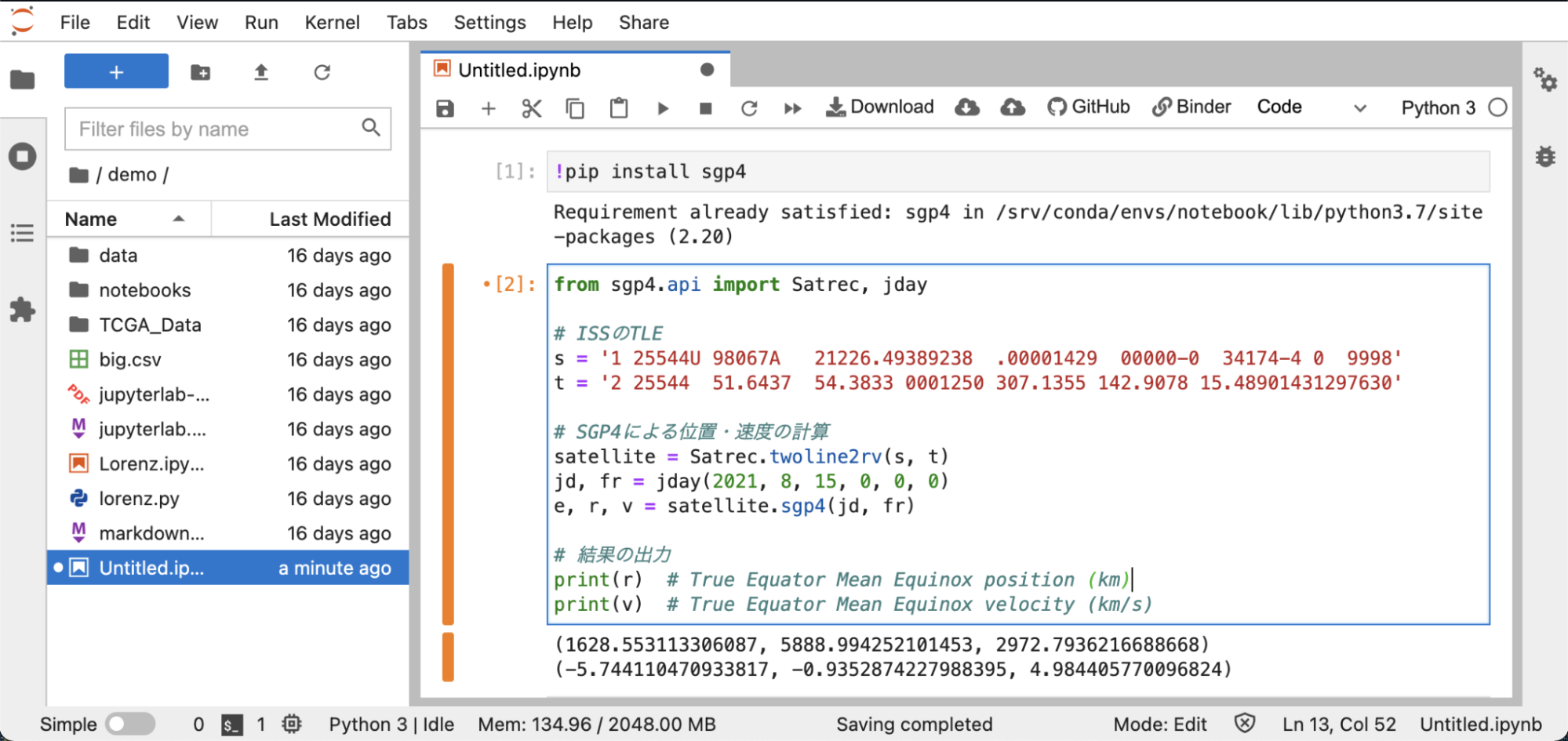Click the terminal count status icon
The image size is (1568, 741).
point(231,725)
